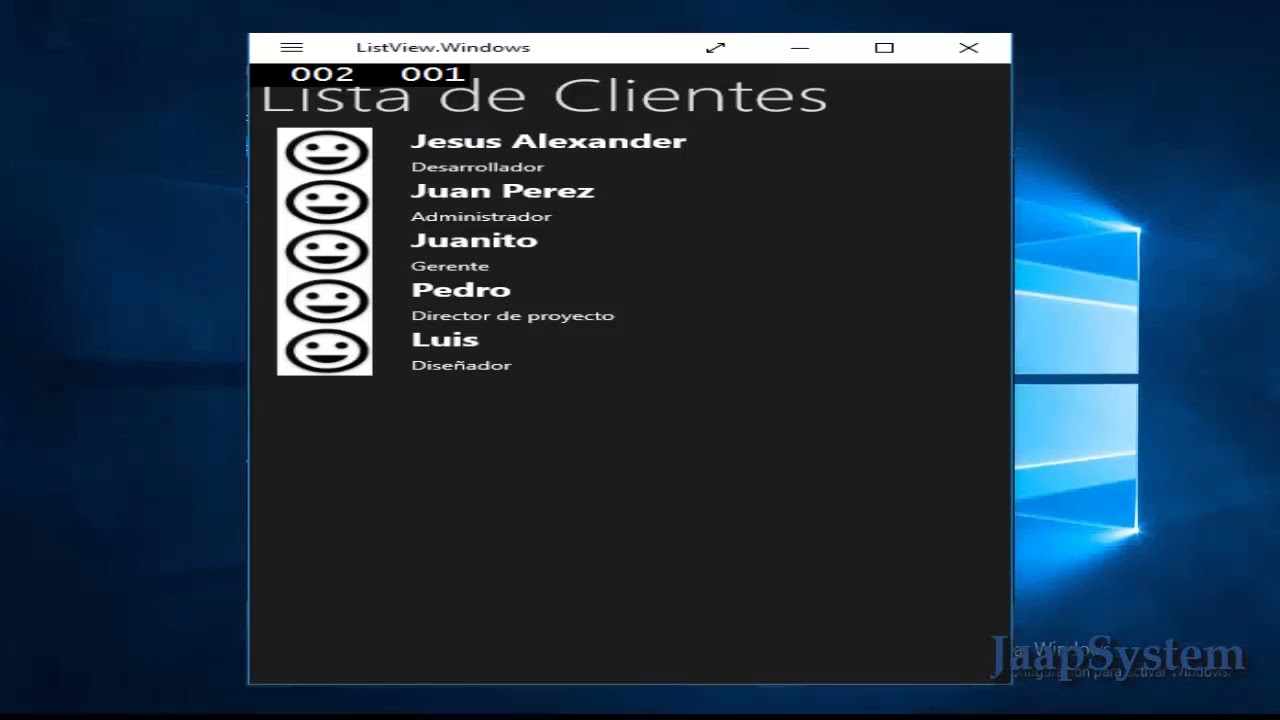Maximize the ListView.Windows window
This screenshot has height=720, width=1280.
[x=884, y=47]
